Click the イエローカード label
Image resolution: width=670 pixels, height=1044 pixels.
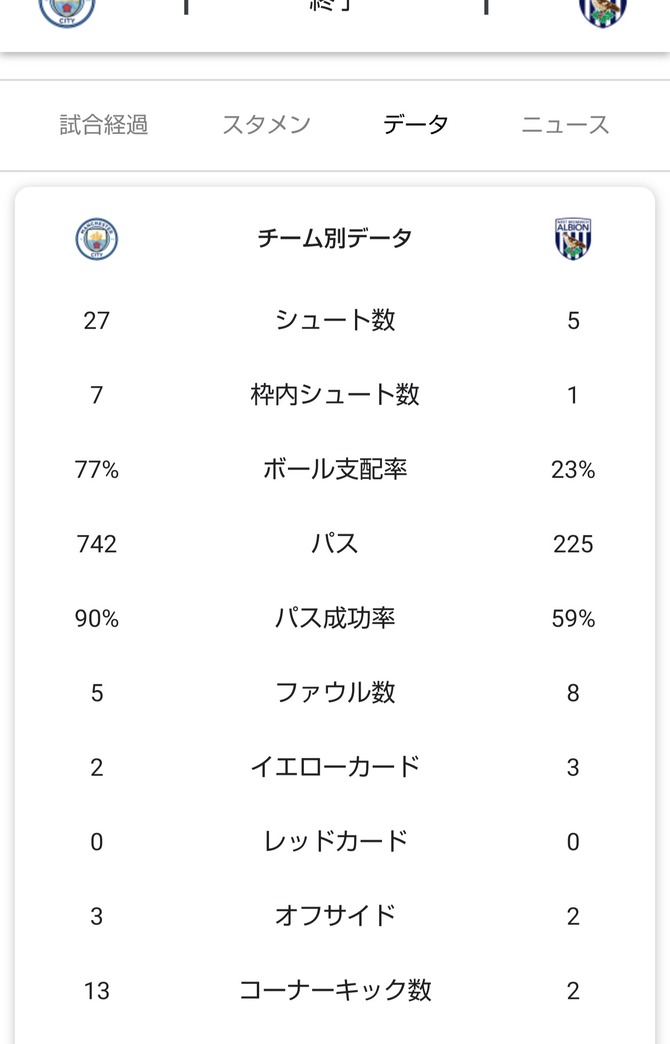[335, 767]
